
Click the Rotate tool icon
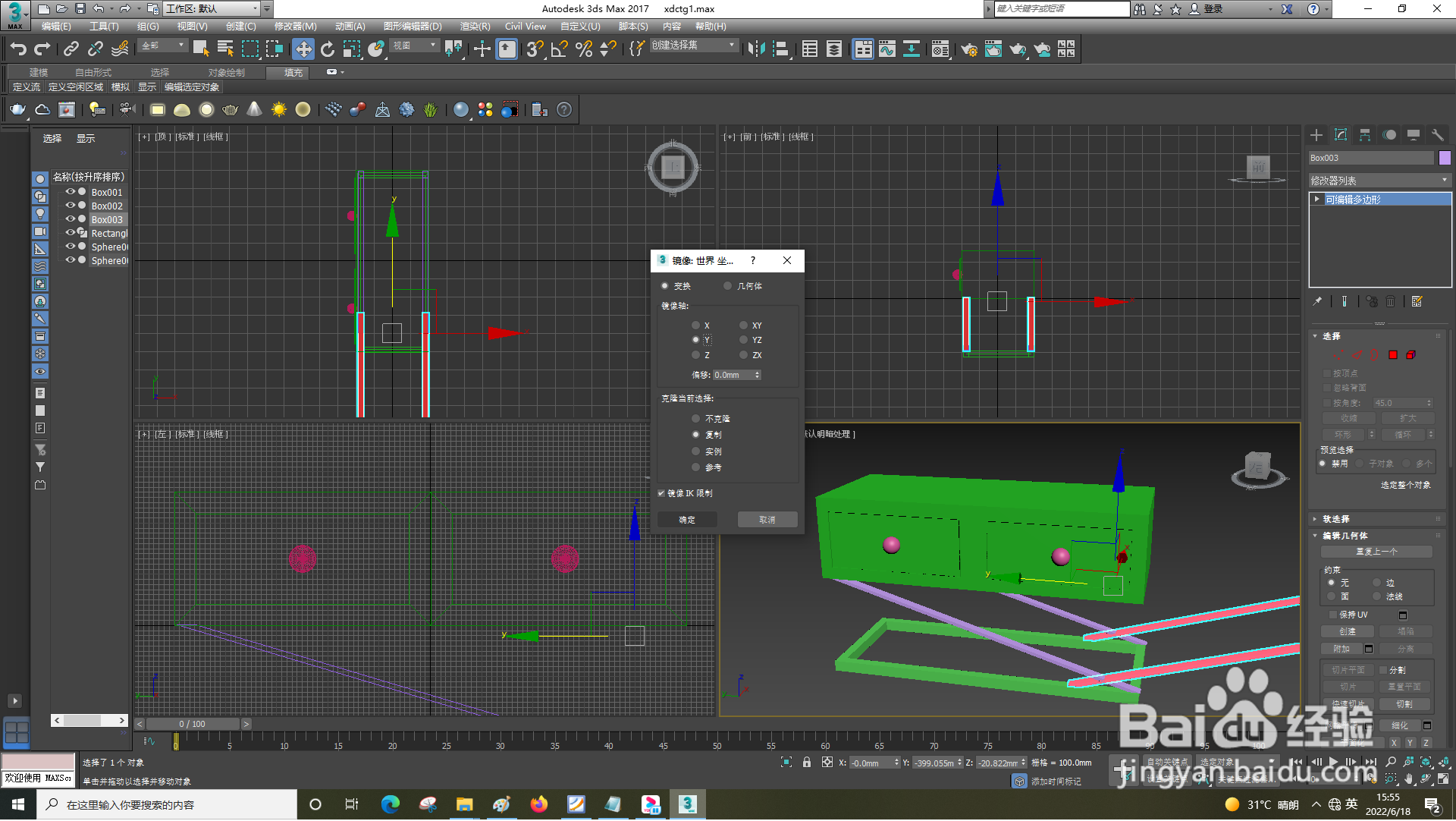pos(328,49)
